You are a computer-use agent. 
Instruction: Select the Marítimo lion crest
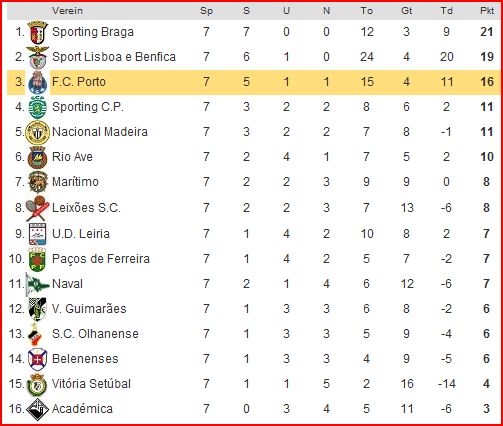(38, 182)
